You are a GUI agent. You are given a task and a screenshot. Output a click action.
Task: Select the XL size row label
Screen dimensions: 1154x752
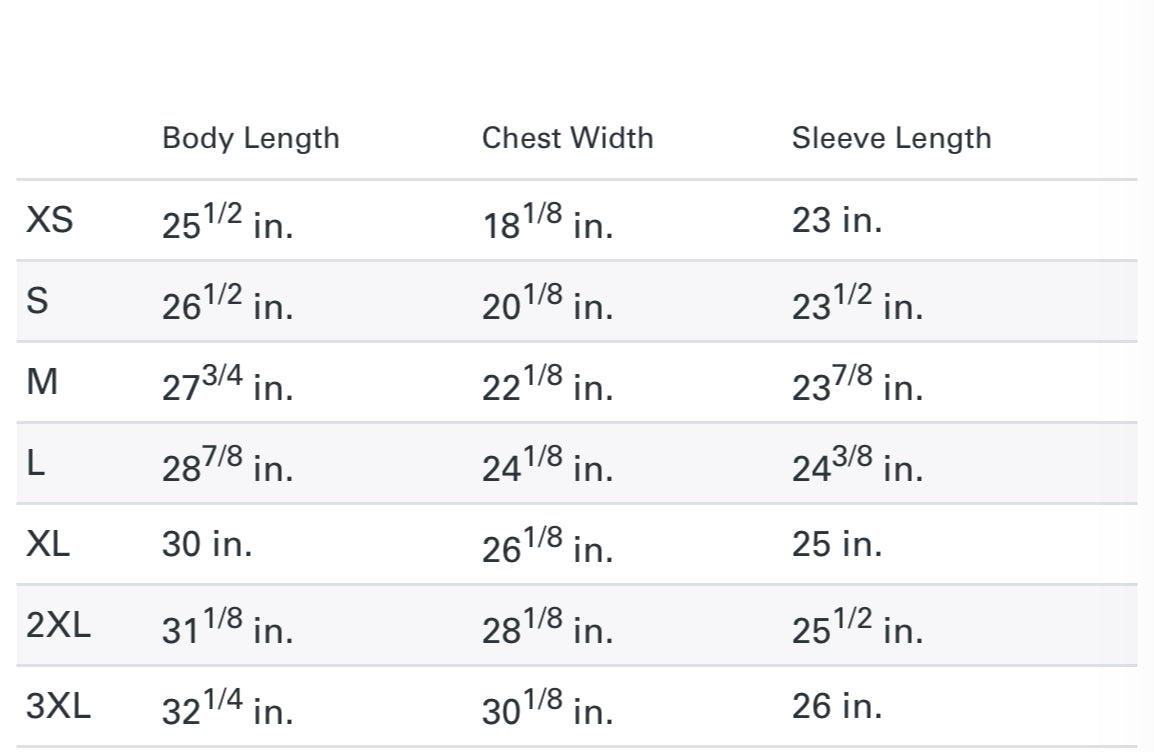point(48,544)
